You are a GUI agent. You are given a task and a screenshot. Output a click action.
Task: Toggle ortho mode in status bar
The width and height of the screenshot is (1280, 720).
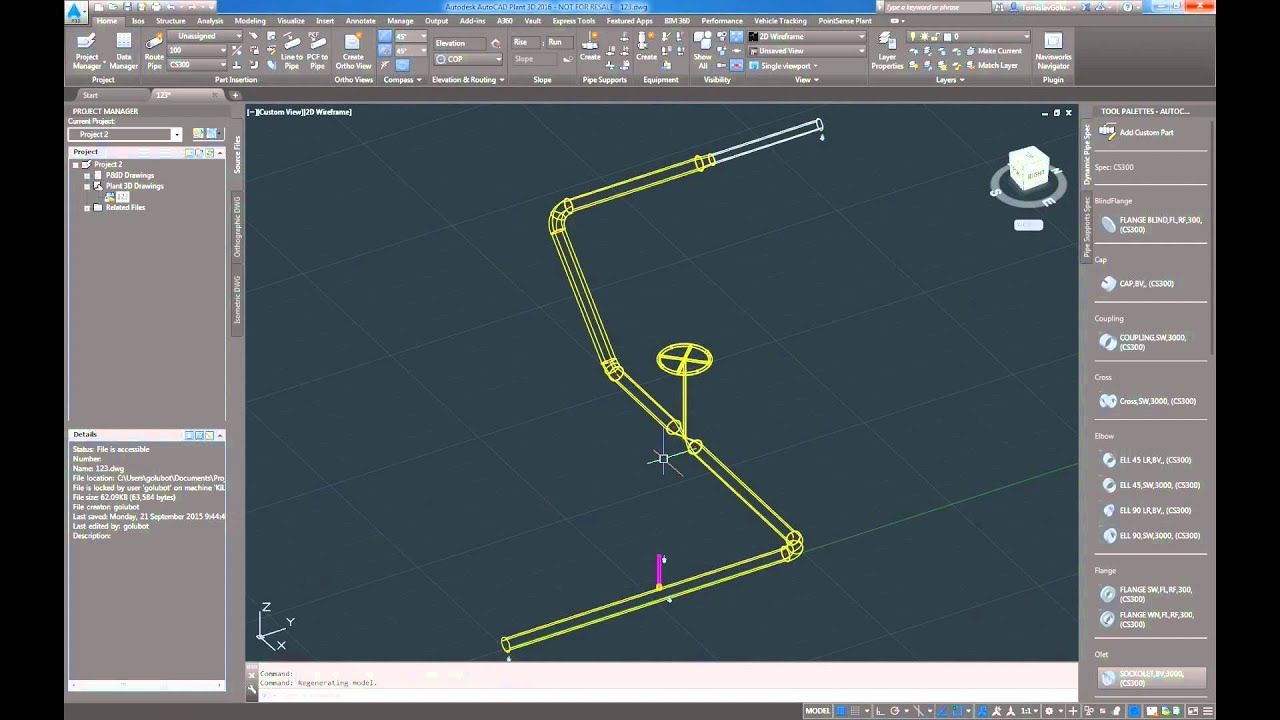[x=879, y=711]
